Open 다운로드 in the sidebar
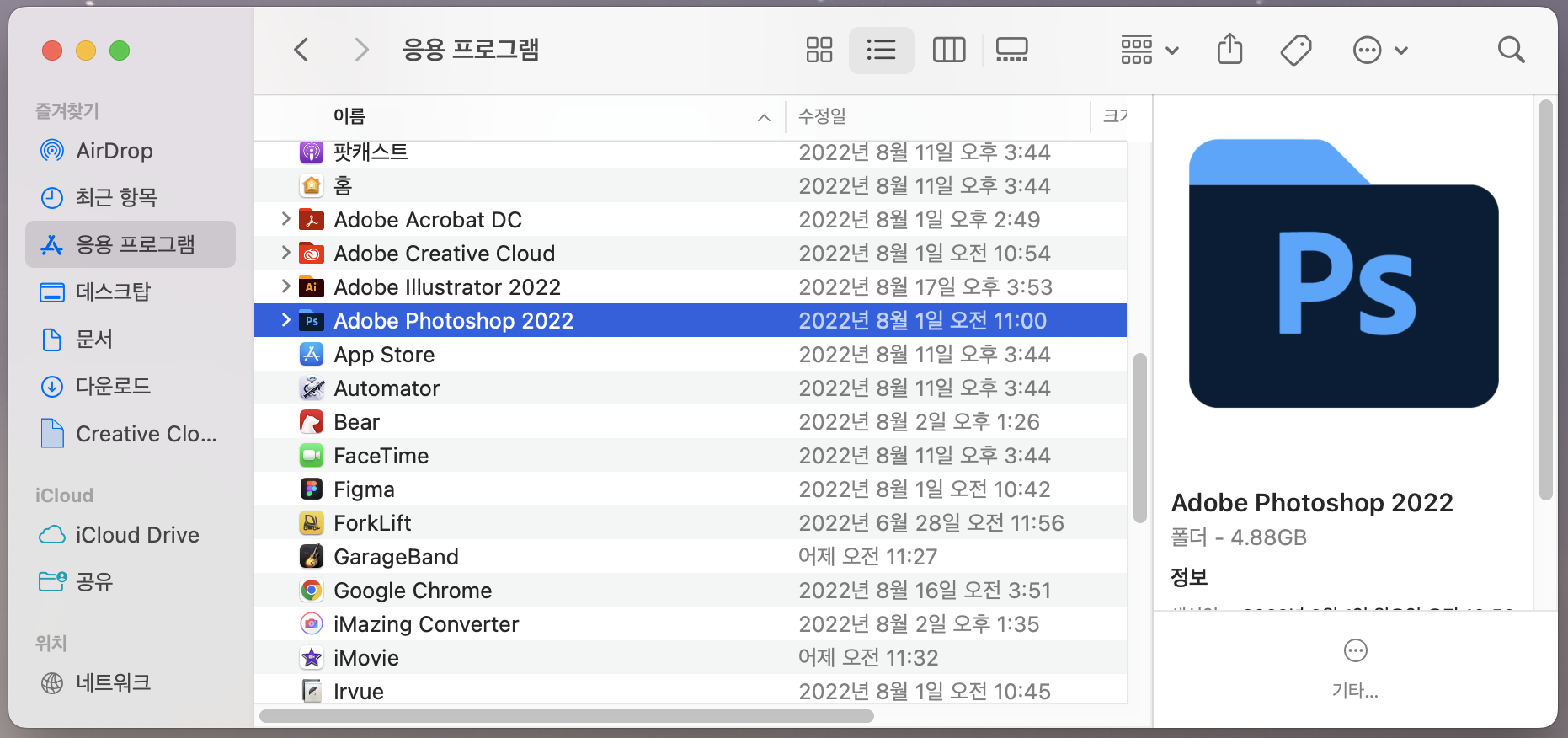Screen dimensions: 1568x738 [131, 387]
